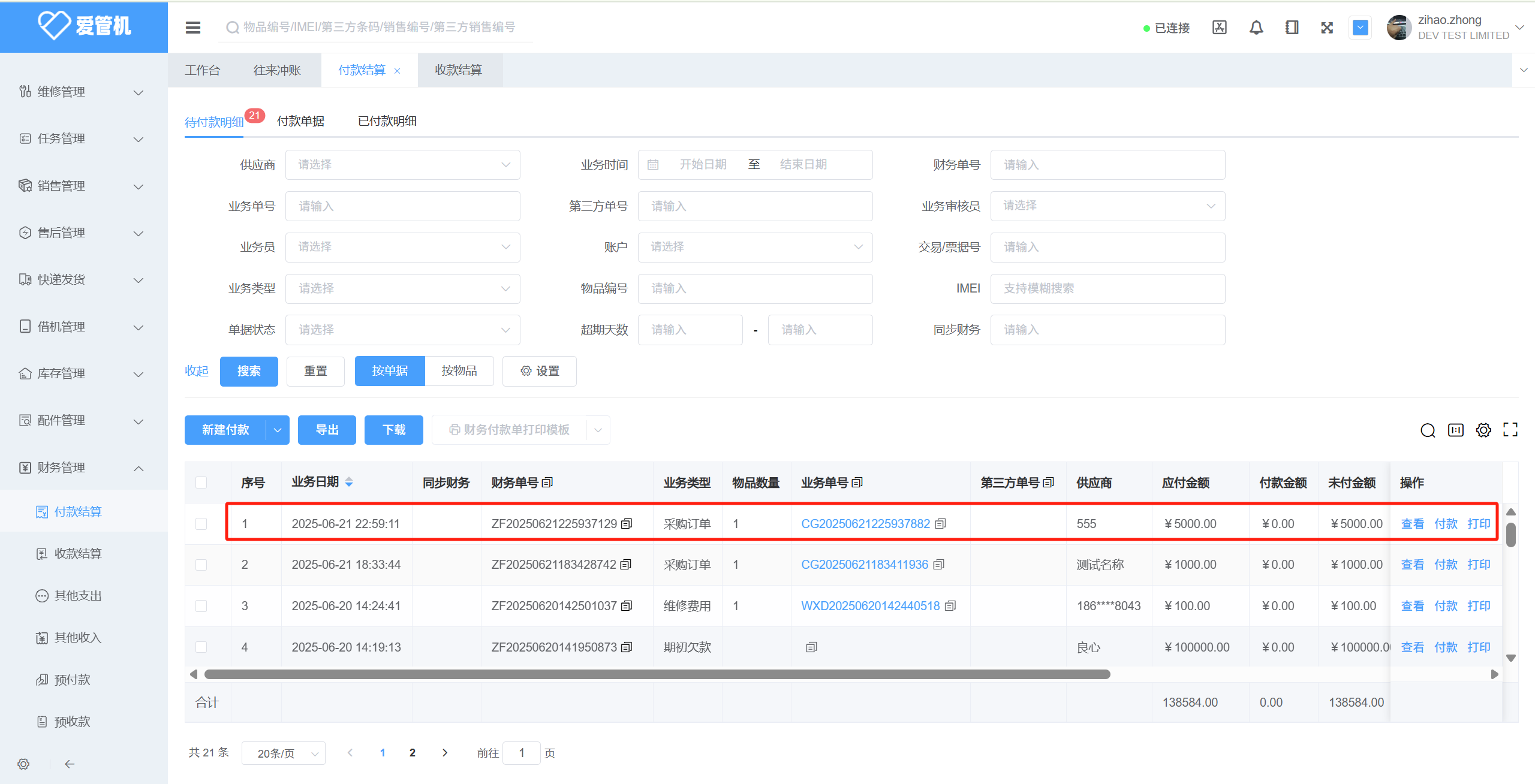Screen dimensions: 1535x784
Task: Copy finance number ZF20250620141950873 icon
Action: 627,647
